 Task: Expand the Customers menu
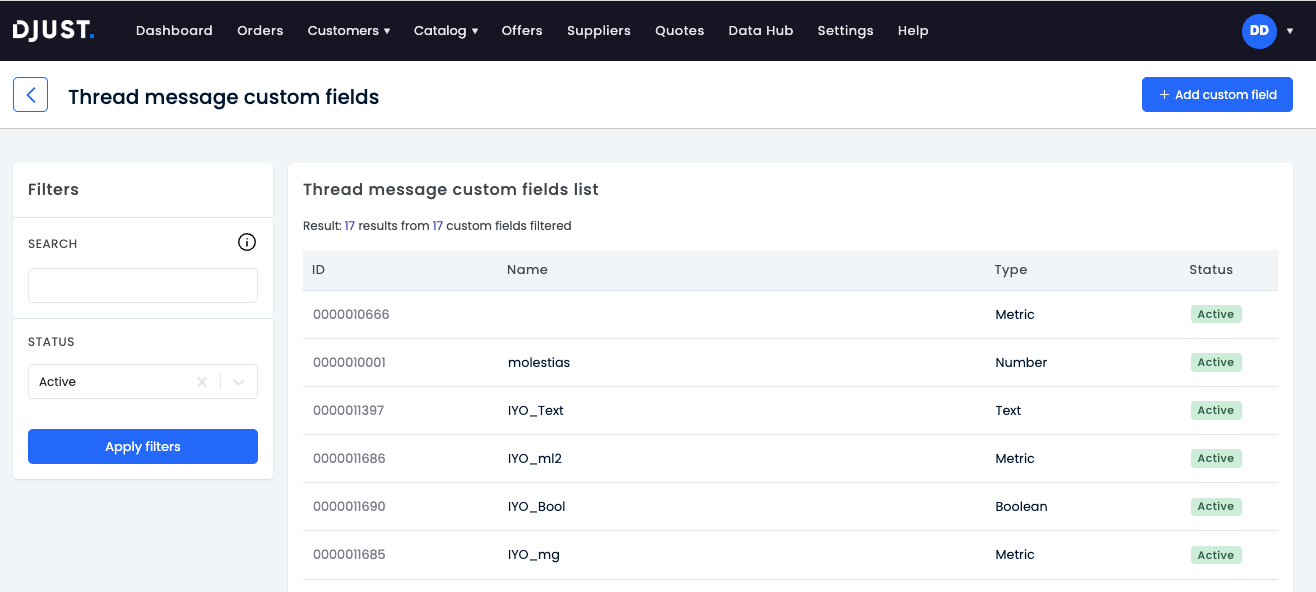coord(349,31)
